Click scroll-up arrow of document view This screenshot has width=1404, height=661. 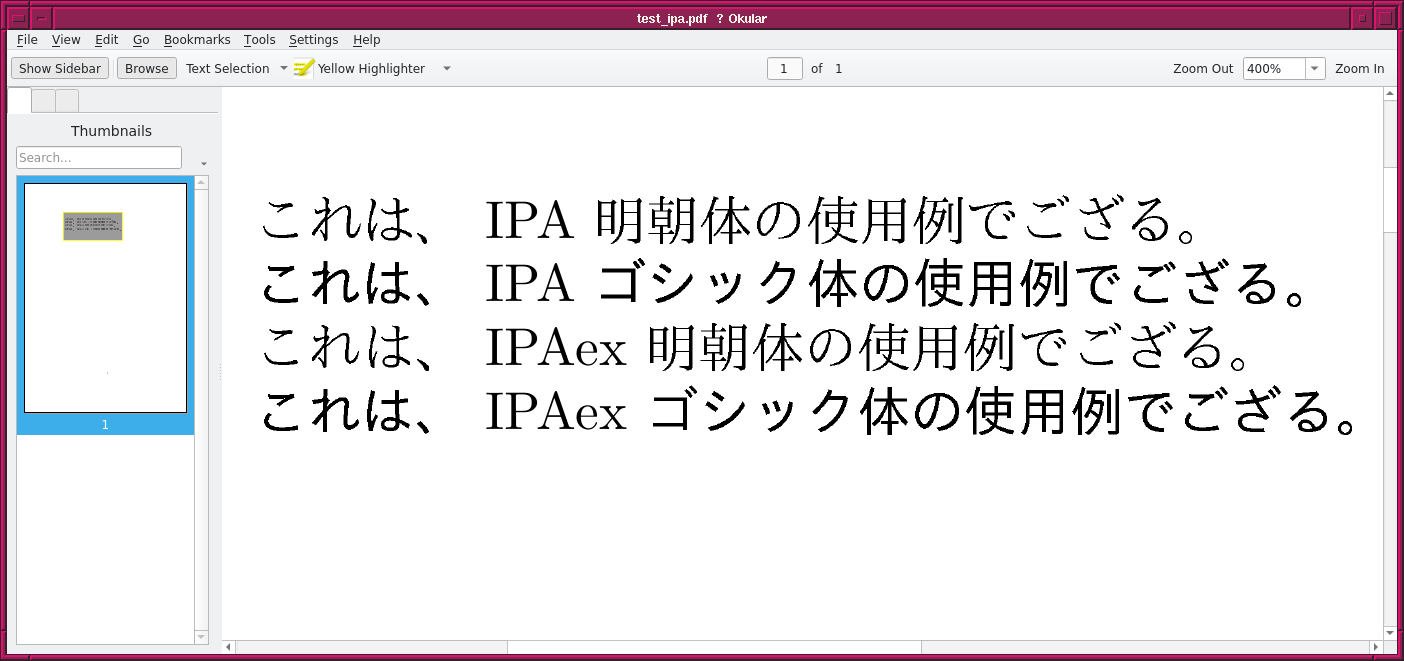click(1389, 94)
